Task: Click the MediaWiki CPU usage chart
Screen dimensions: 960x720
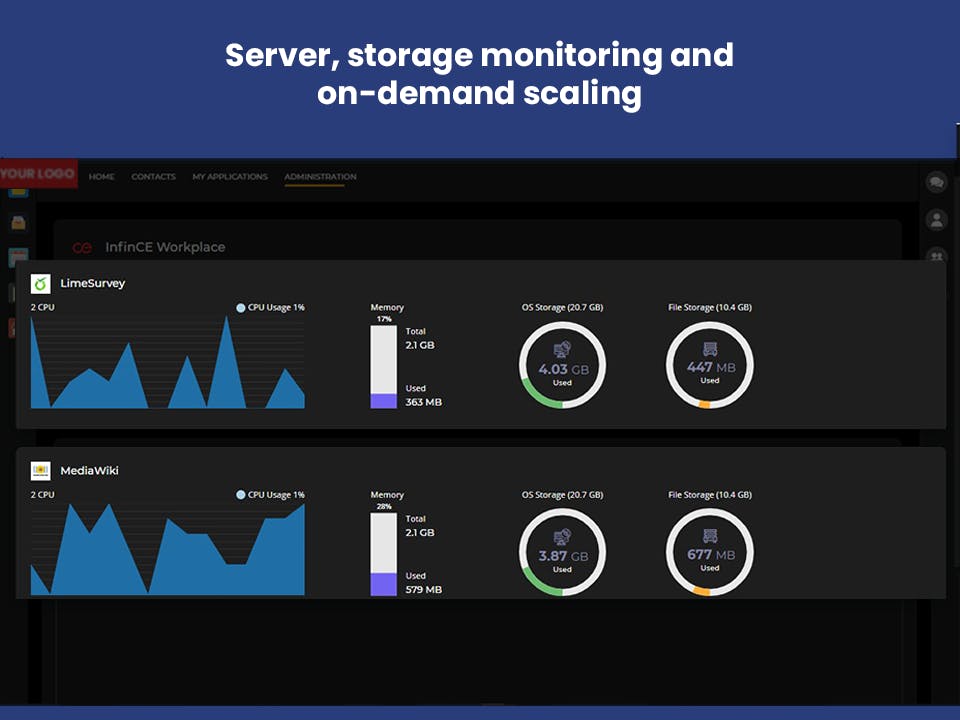Action: click(168, 549)
